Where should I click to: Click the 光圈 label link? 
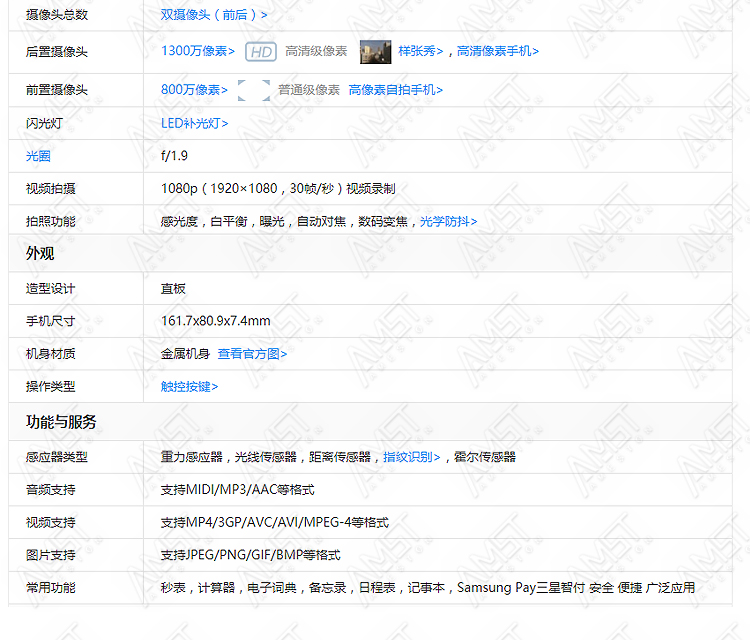tap(38, 156)
